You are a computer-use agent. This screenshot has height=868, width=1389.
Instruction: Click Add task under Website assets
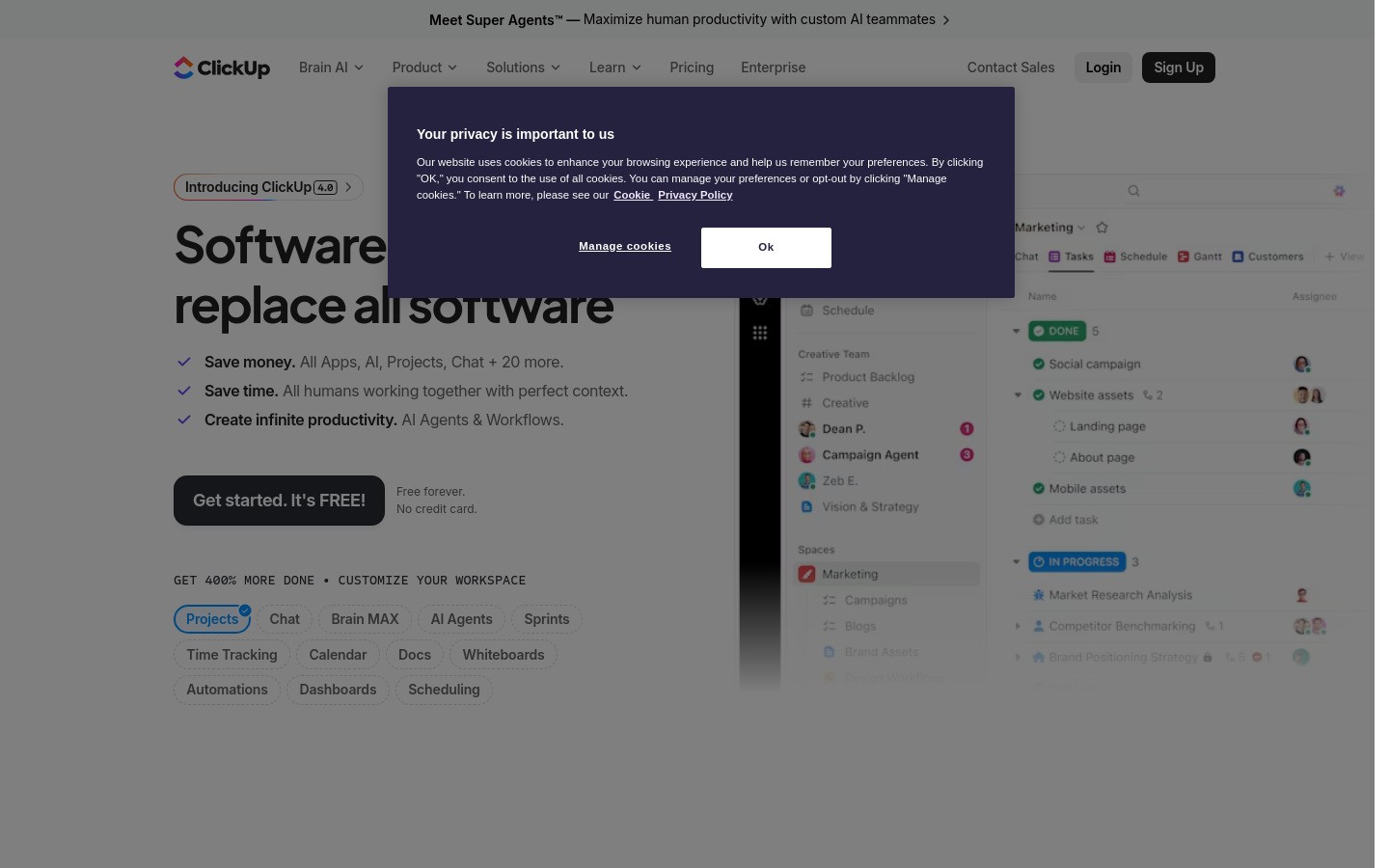1066,519
